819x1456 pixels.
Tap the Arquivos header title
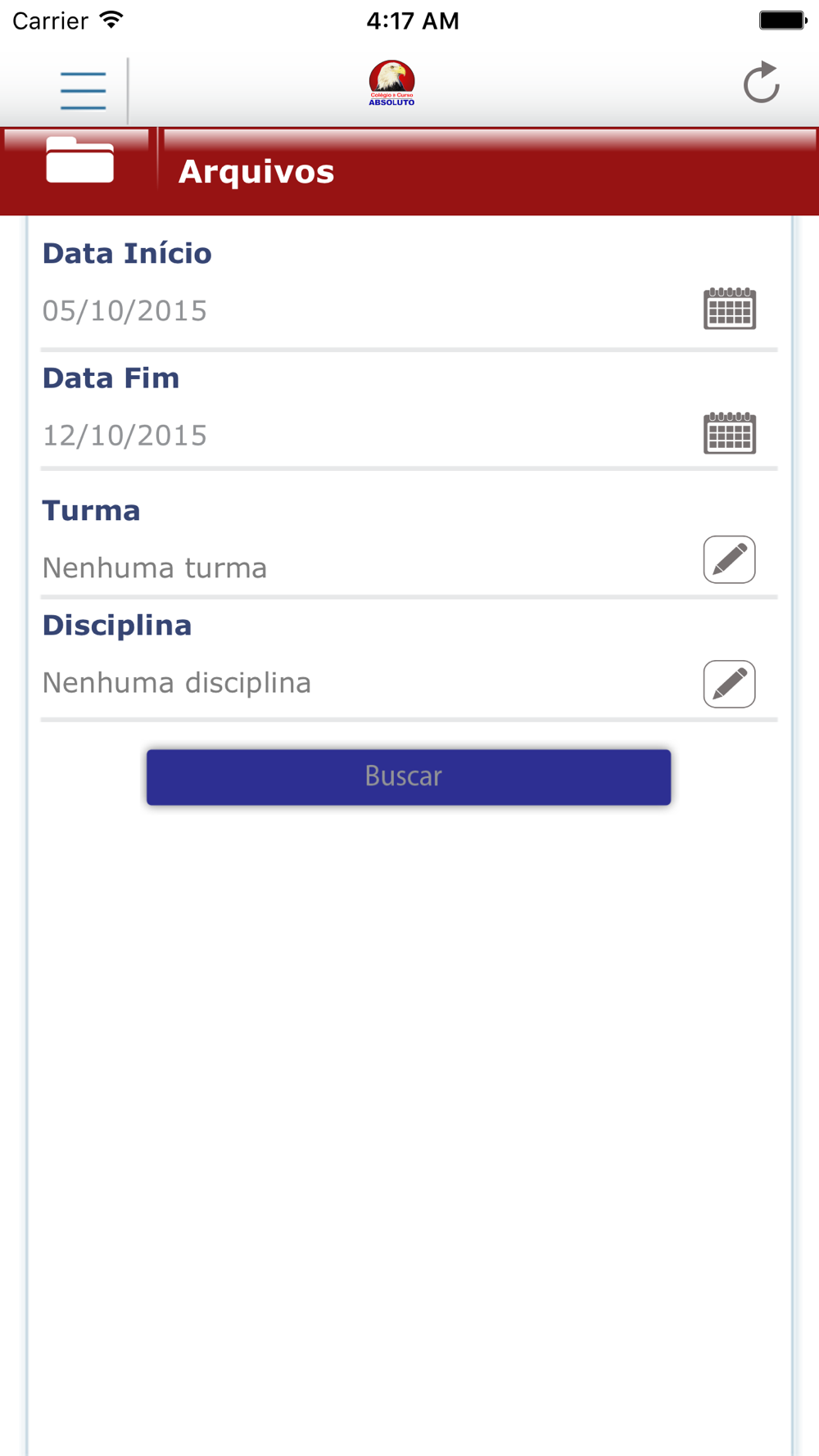[x=256, y=172]
